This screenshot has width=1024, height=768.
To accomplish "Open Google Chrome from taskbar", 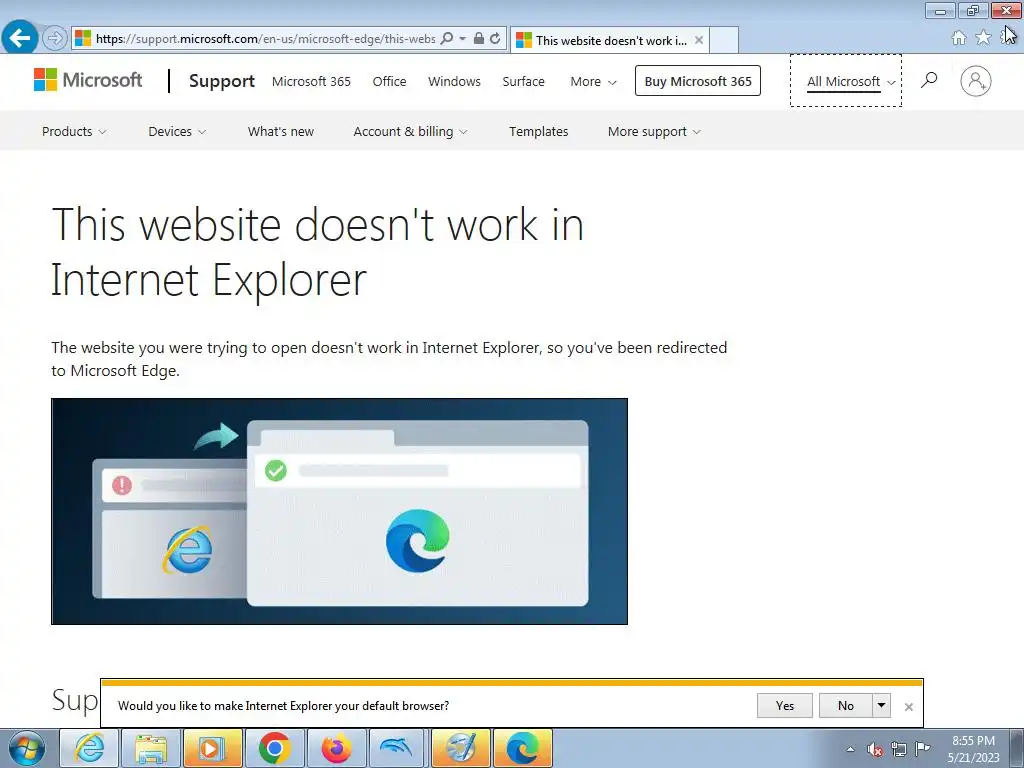I will pyautogui.click(x=274, y=748).
